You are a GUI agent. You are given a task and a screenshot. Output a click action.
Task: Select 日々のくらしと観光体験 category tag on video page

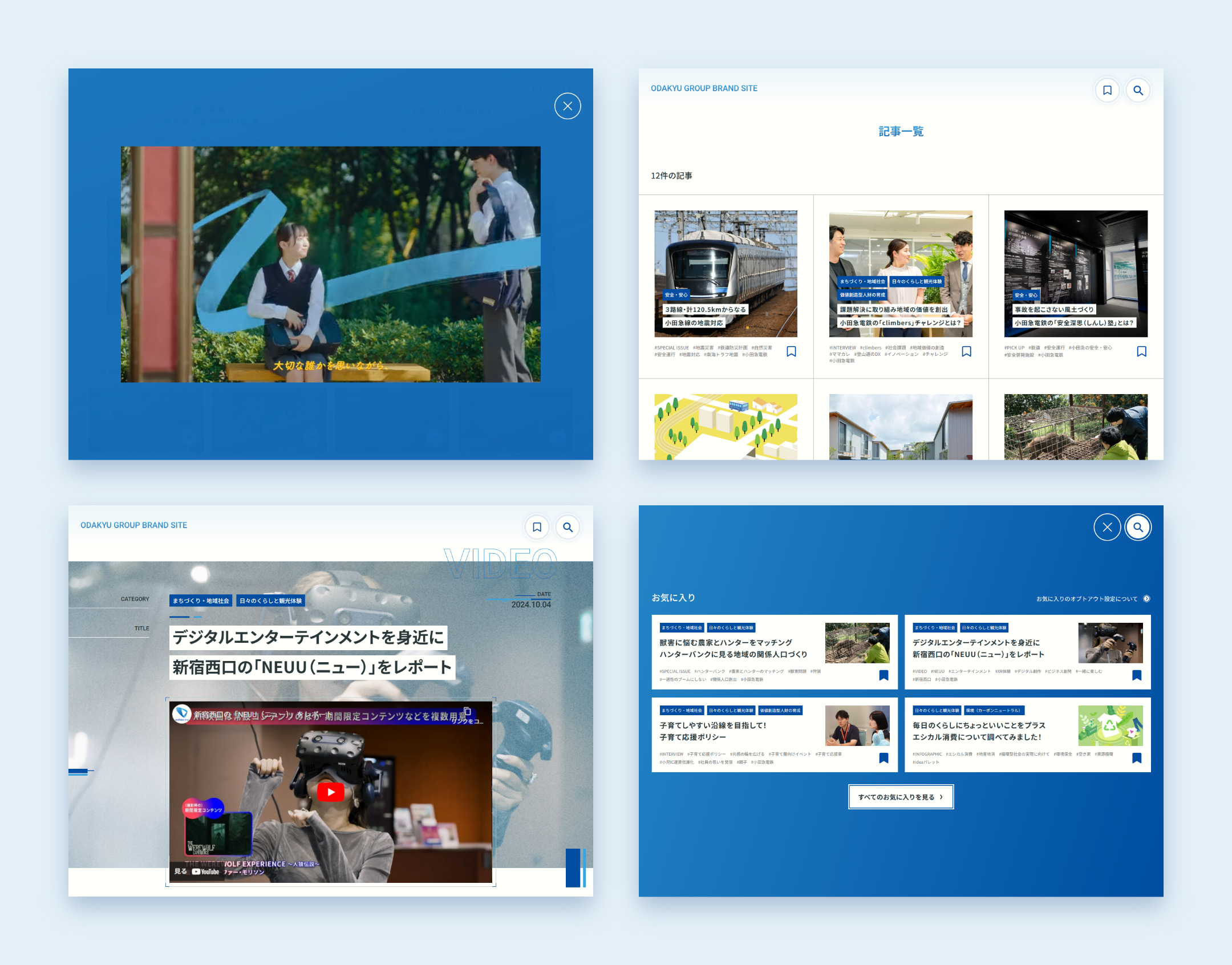click(270, 601)
